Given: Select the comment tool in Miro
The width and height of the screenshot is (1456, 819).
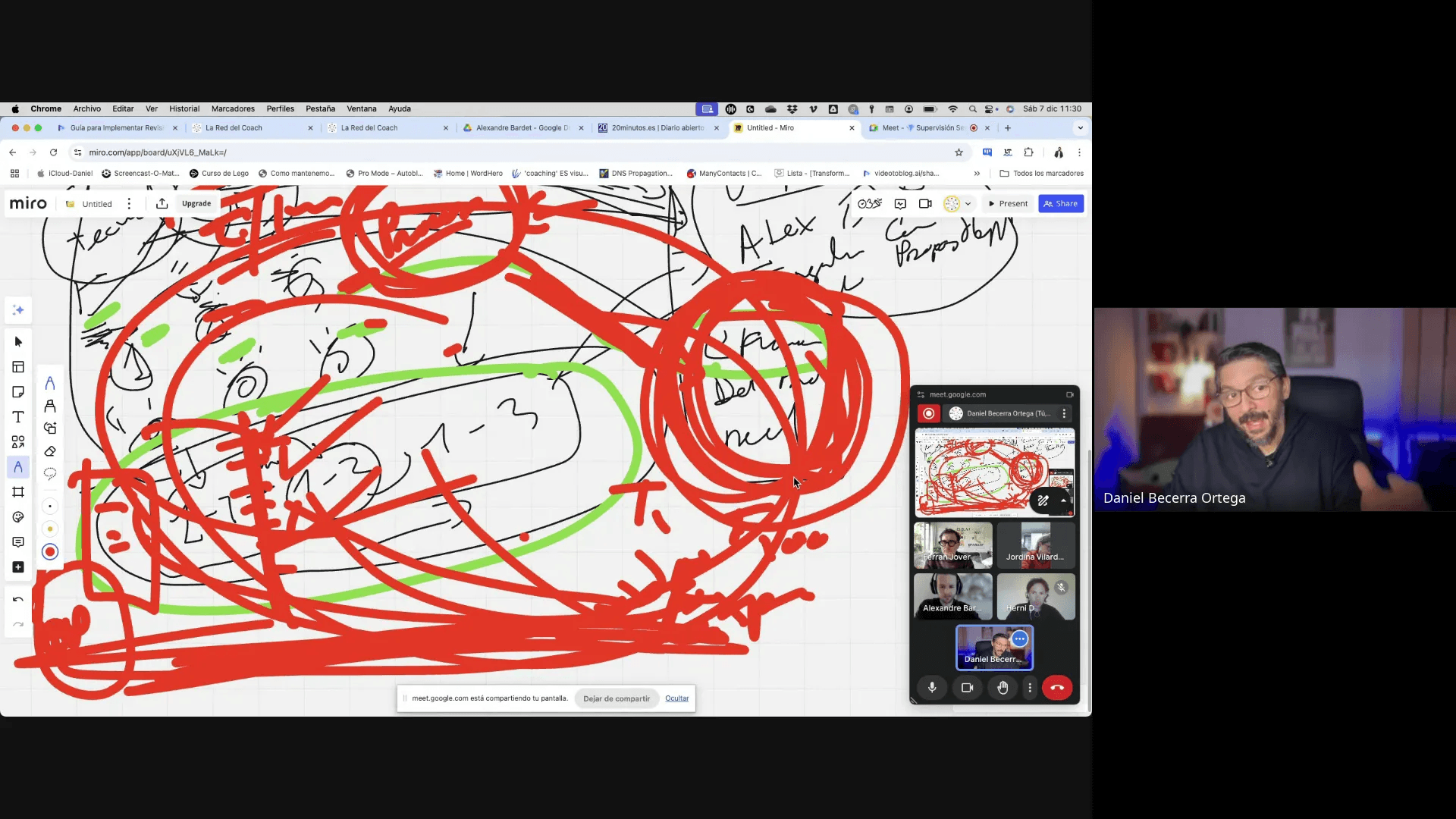Looking at the screenshot, I should coord(18,542).
